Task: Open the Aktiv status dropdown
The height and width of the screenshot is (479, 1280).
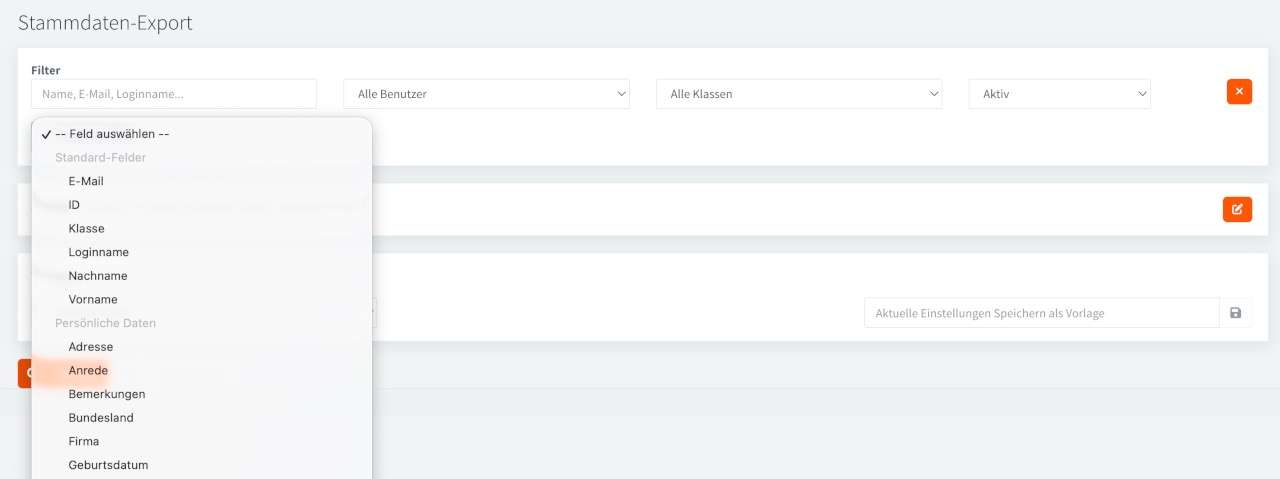Action: pos(1059,94)
